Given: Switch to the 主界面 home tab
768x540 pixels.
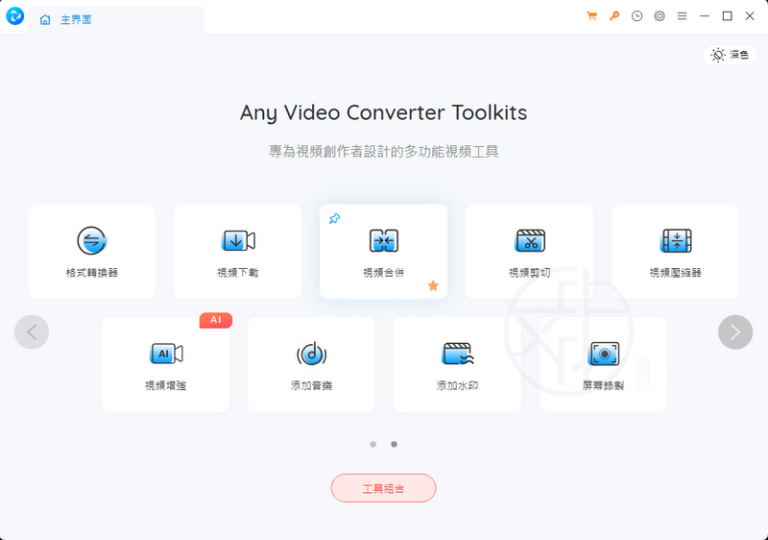Looking at the screenshot, I should coord(66,19).
